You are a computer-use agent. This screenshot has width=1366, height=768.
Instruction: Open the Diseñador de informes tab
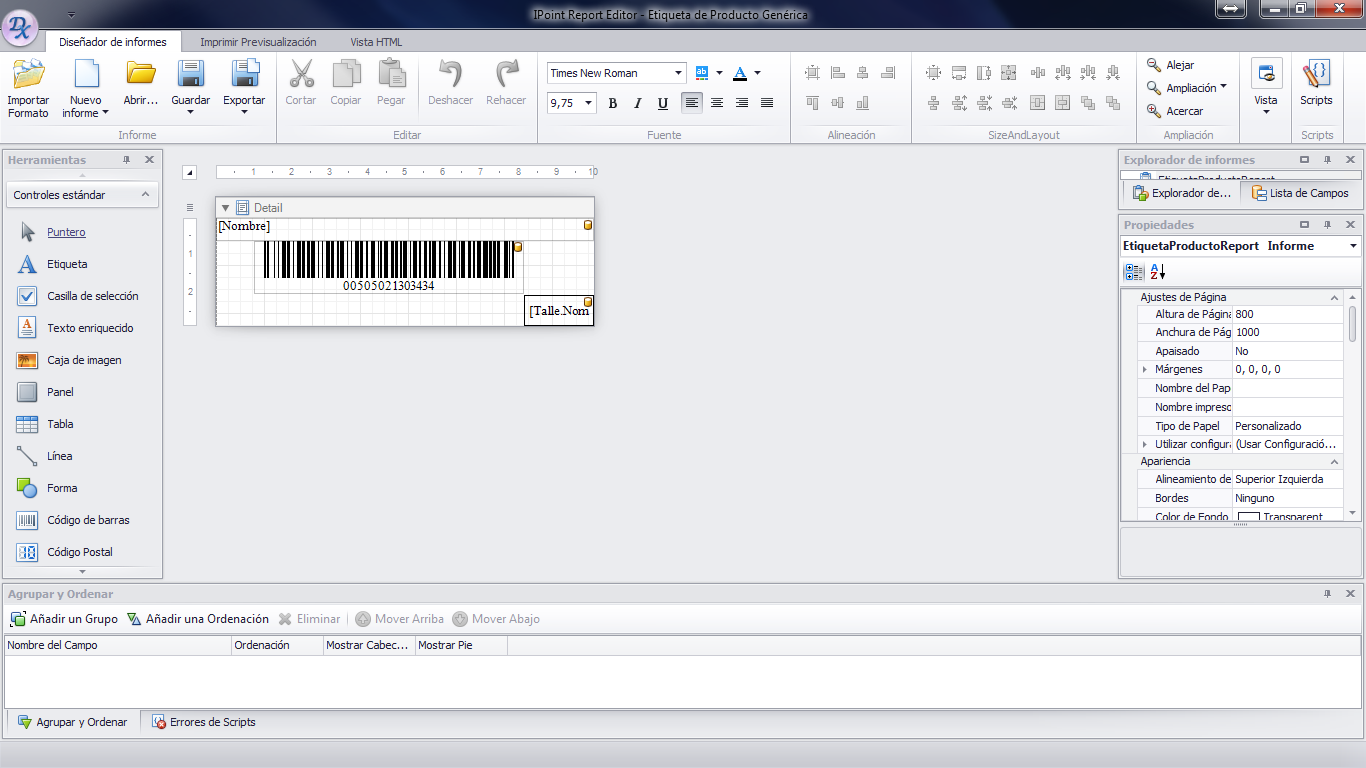113,42
